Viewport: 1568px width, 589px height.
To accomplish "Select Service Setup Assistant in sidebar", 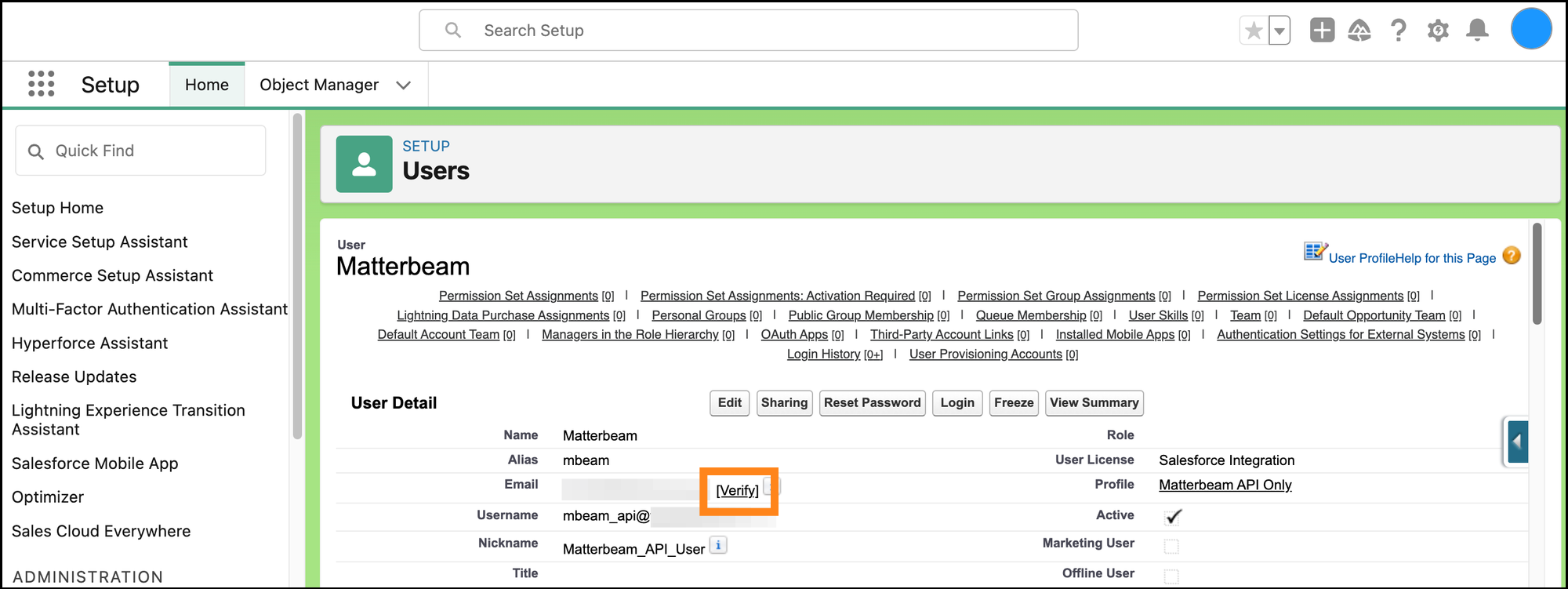I will 100,242.
